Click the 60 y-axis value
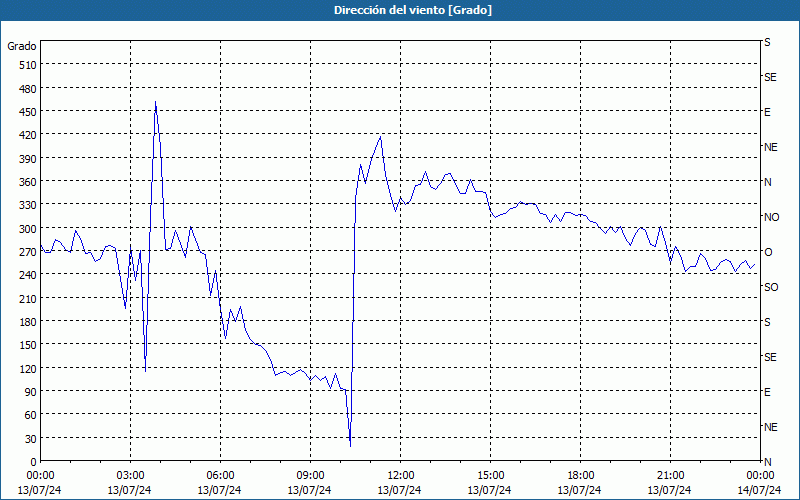The height and width of the screenshot is (500, 800). tap(31, 415)
